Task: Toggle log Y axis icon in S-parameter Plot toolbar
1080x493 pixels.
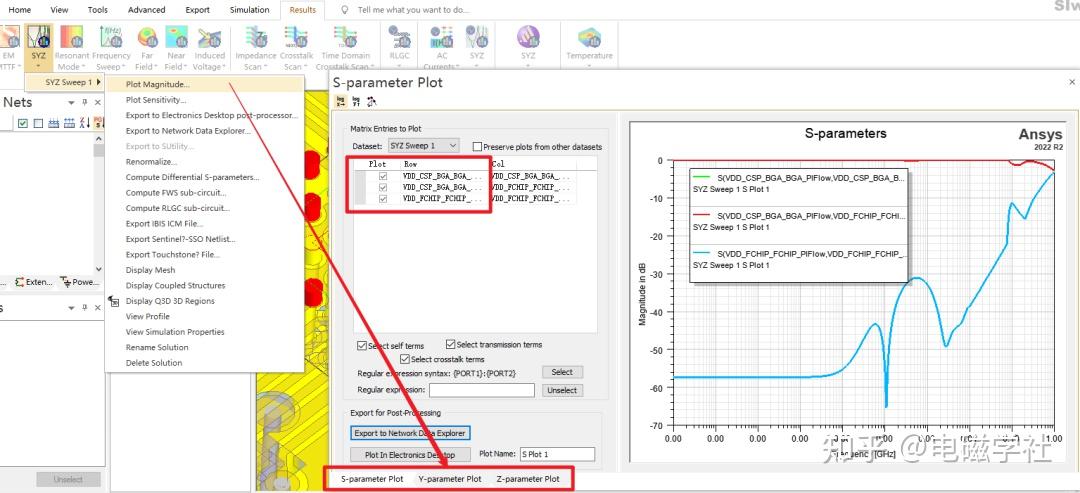Action: point(356,102)
